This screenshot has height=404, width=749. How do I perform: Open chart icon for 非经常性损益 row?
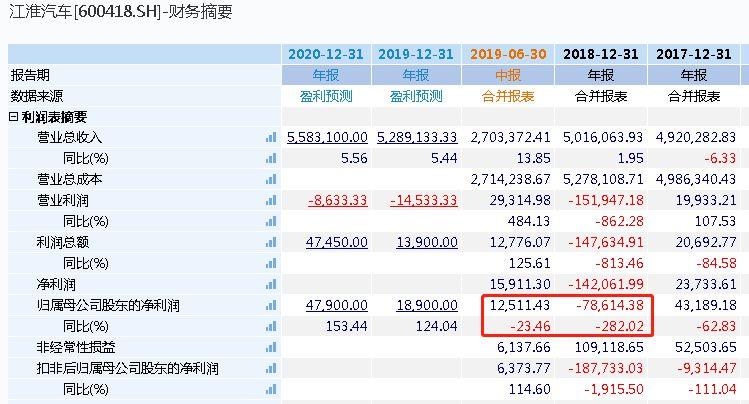click(271, 348)
